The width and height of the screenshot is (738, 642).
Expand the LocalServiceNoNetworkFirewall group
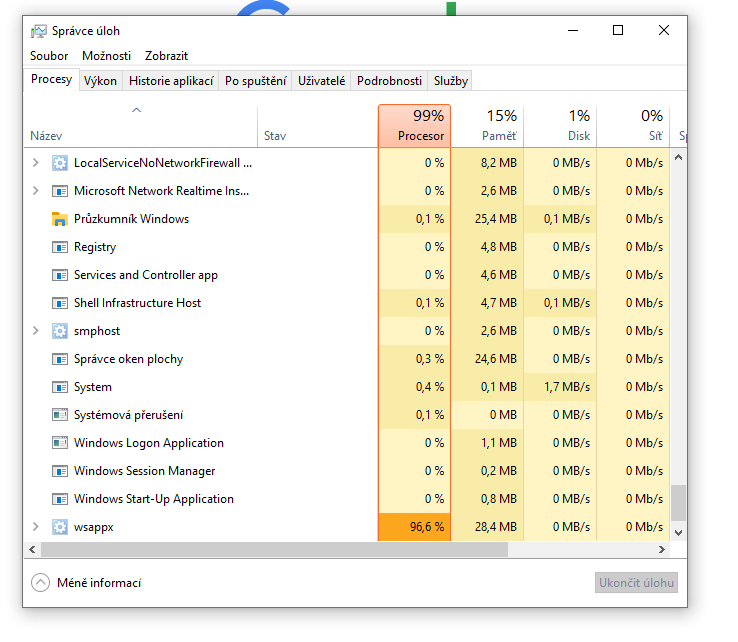click(x=36, y=163)
